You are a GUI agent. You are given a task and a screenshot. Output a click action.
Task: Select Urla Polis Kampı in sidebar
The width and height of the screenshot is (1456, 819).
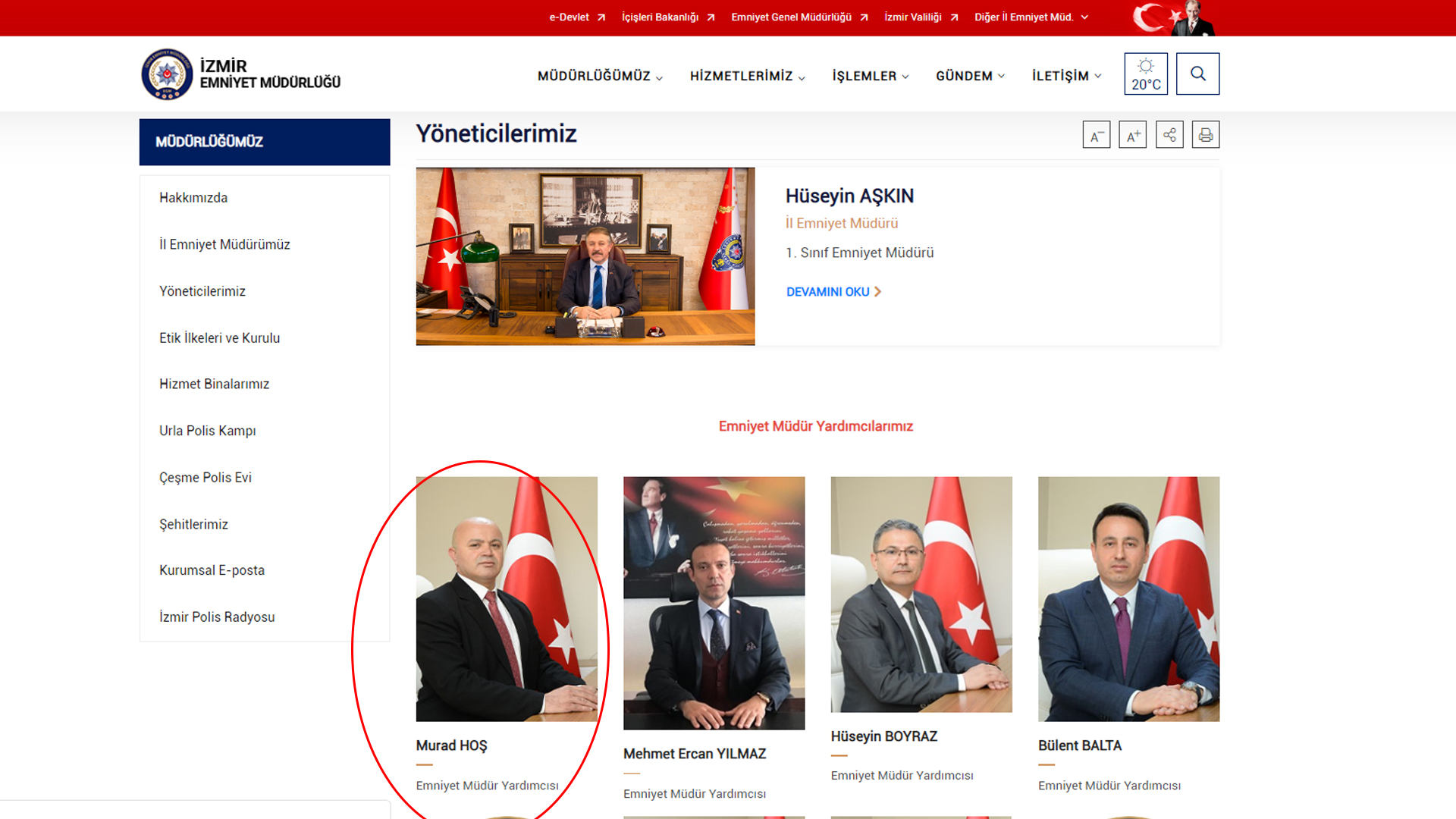pyautogui.click(x=207, y=431)
